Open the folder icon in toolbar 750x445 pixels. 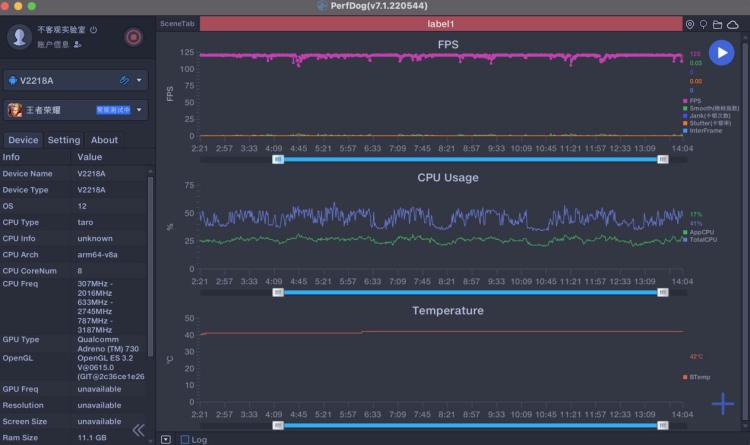click(717, 24)
